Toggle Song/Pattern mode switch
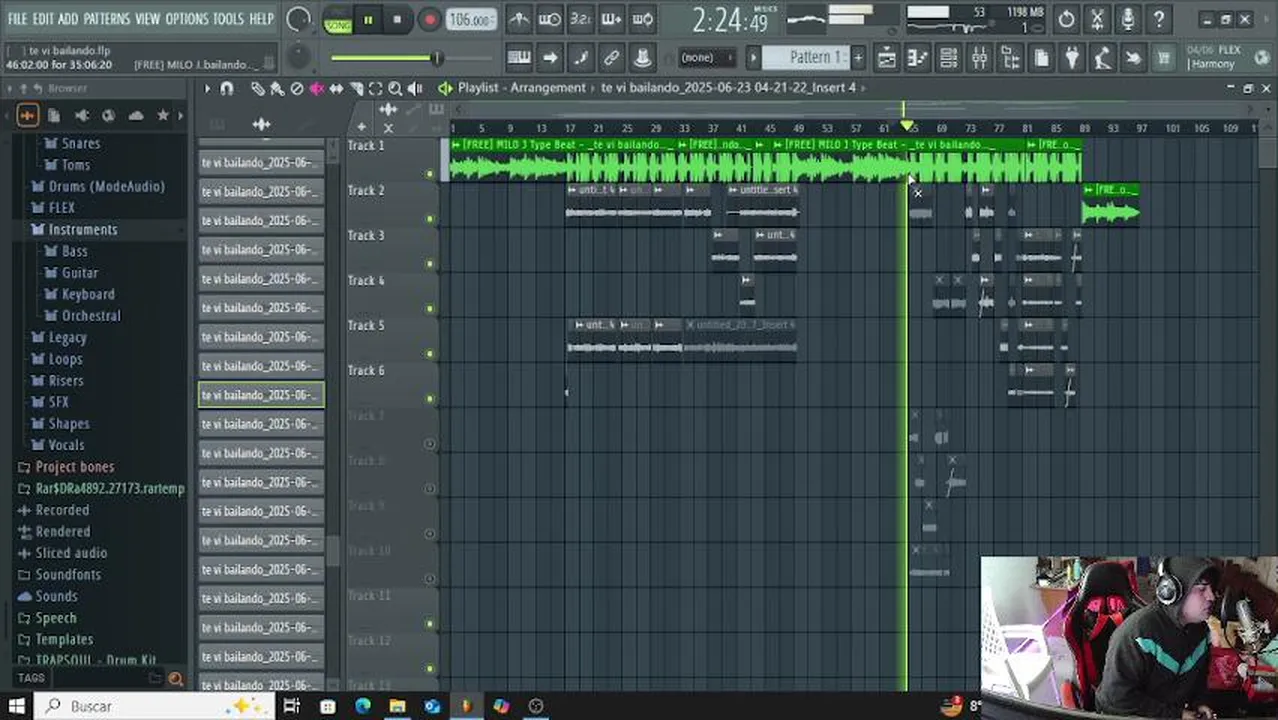The width and height of the screenshot is (1278, 720). 338,20
